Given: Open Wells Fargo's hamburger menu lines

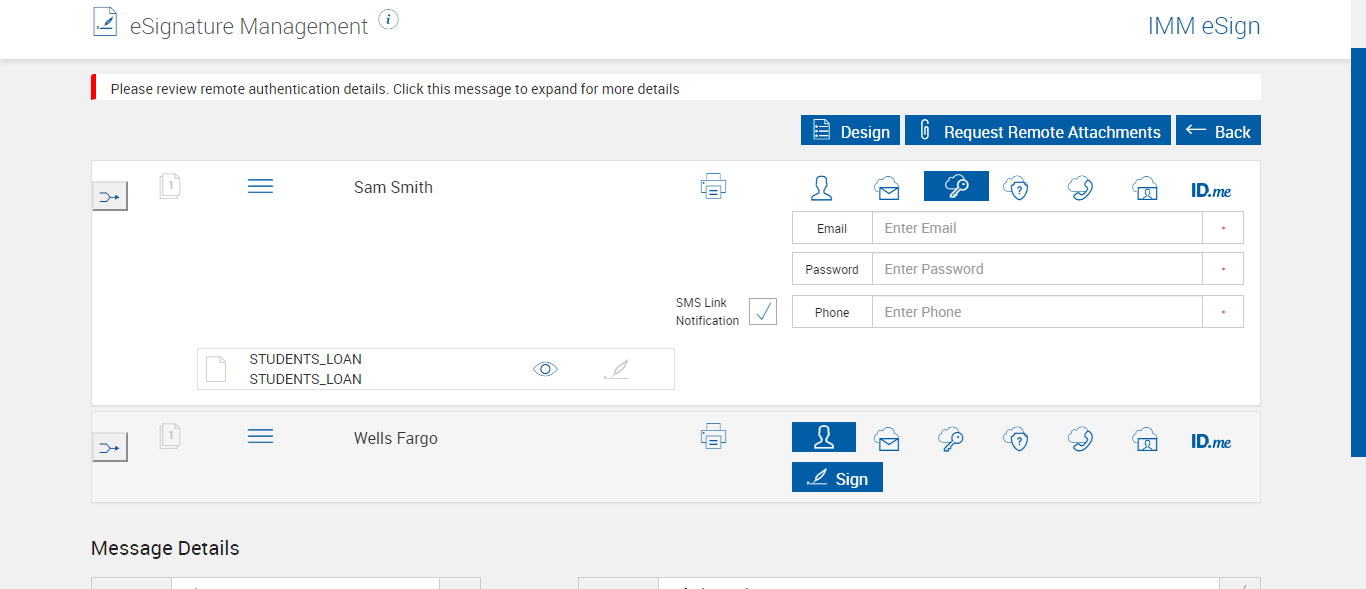Looking at the screenshot, I should [x=260, y=437].
